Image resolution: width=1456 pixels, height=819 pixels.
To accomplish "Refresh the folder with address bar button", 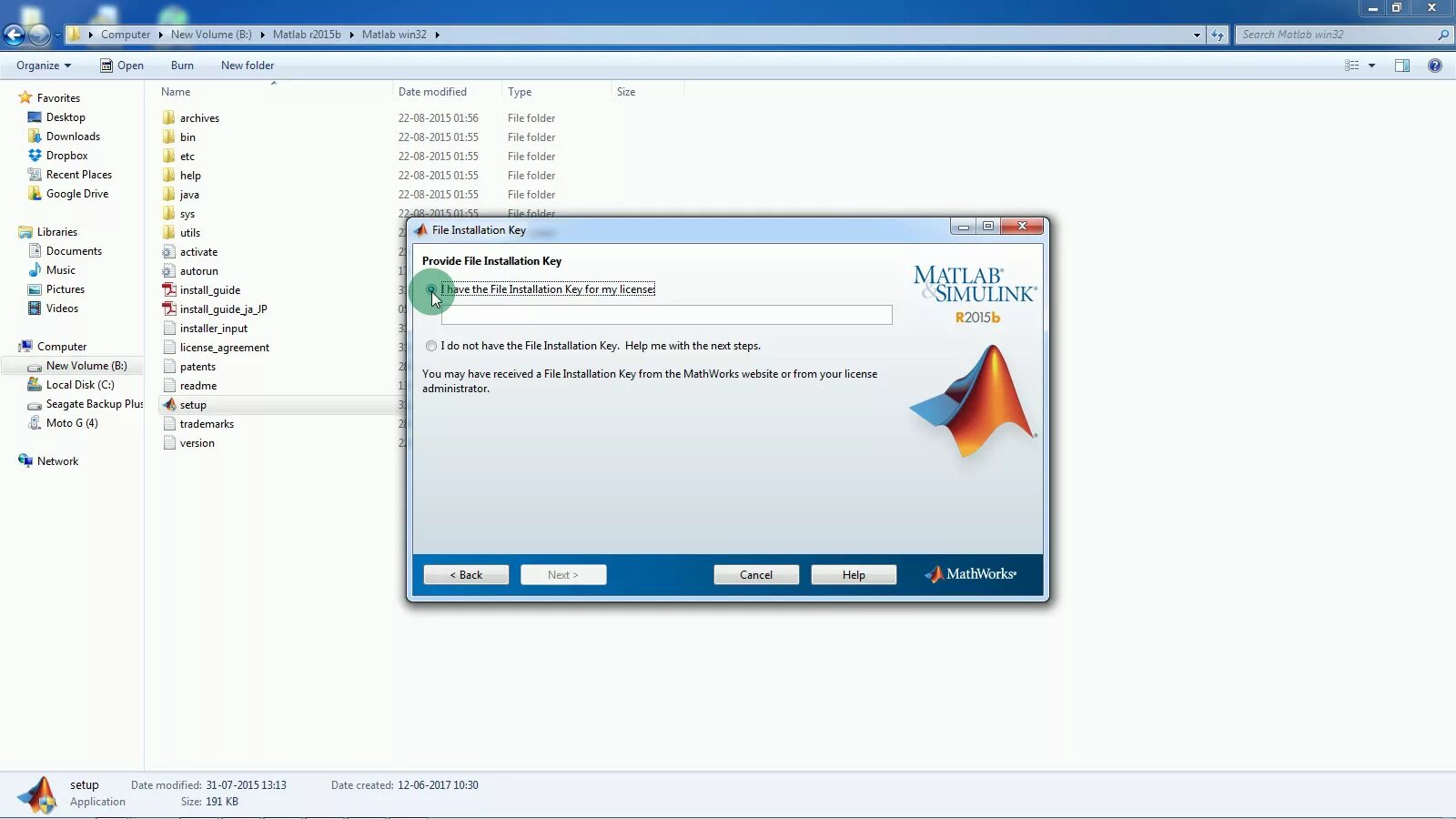I will pyautogui.click(x=1218, y=35).
